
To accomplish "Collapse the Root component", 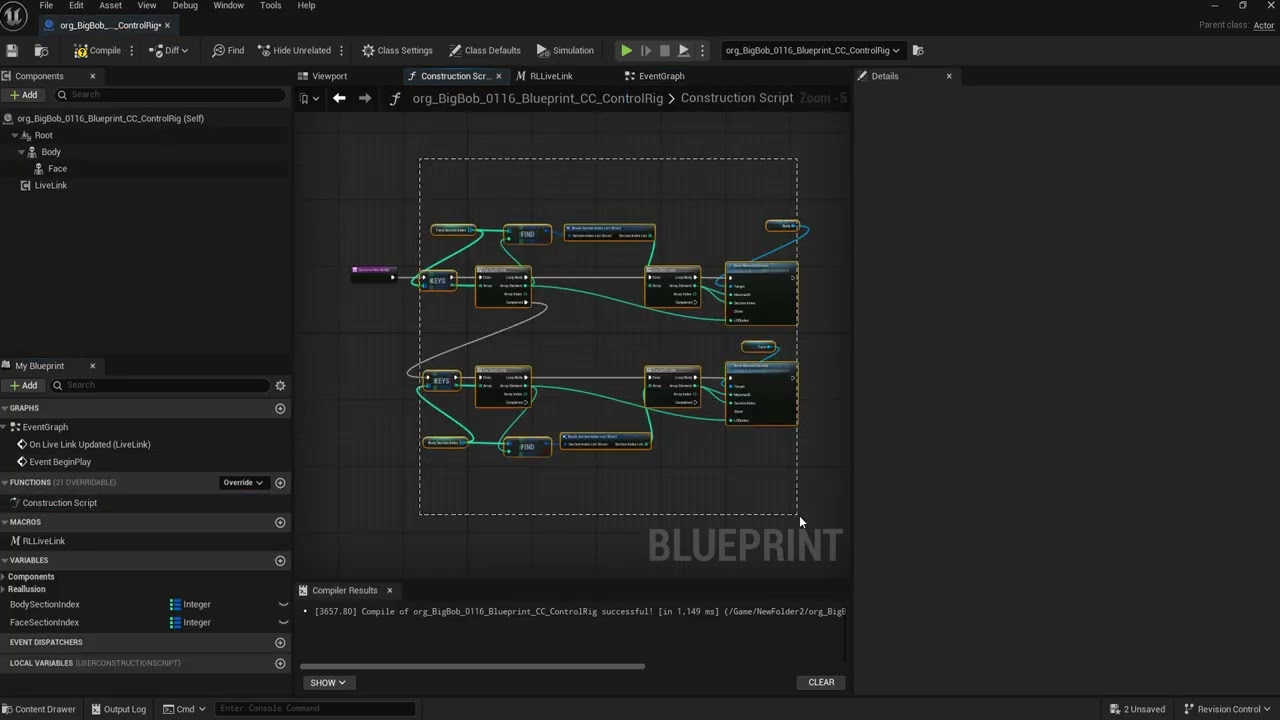I will [x=16, y=136].
